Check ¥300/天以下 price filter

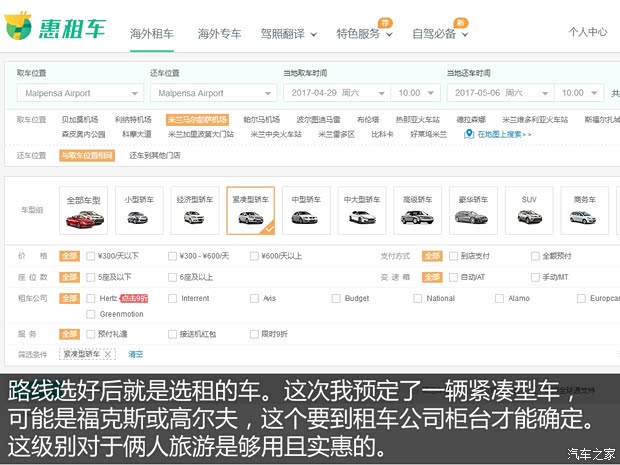(91, 256)
